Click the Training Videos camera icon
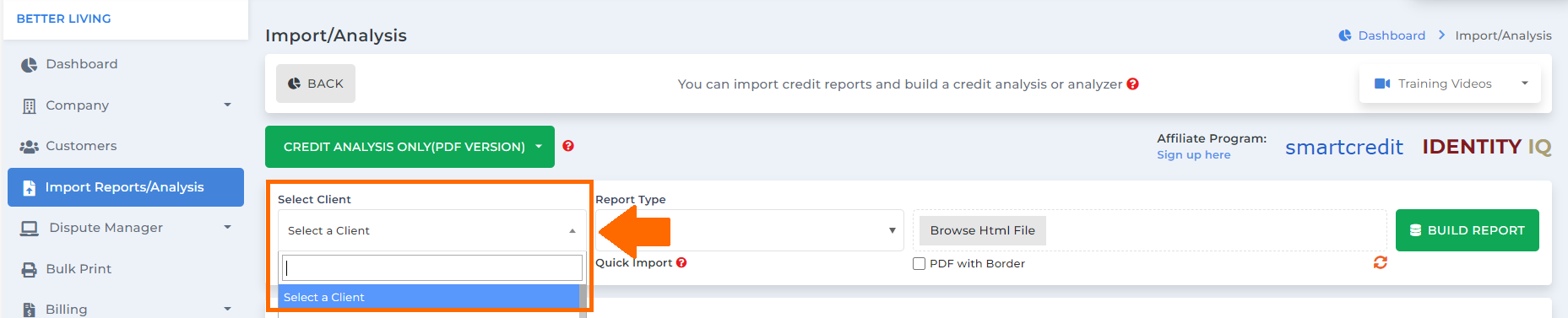1568x318 pixels. tap(1382, 84)
